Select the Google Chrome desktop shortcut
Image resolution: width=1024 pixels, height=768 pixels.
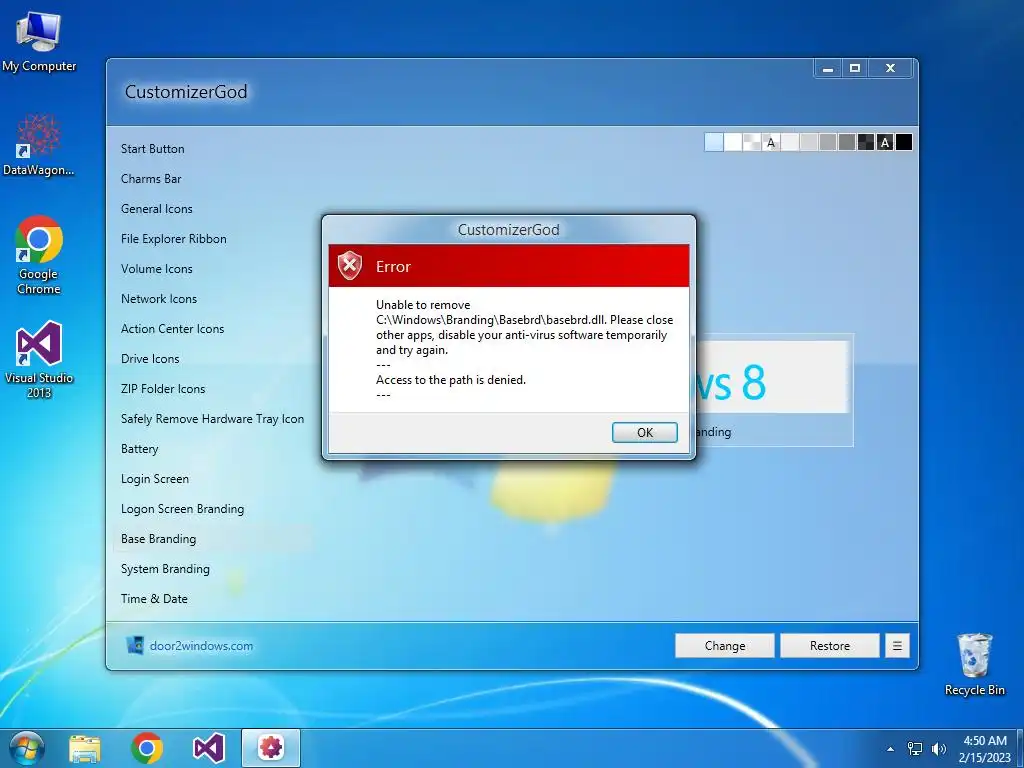[x=39, y=255]
